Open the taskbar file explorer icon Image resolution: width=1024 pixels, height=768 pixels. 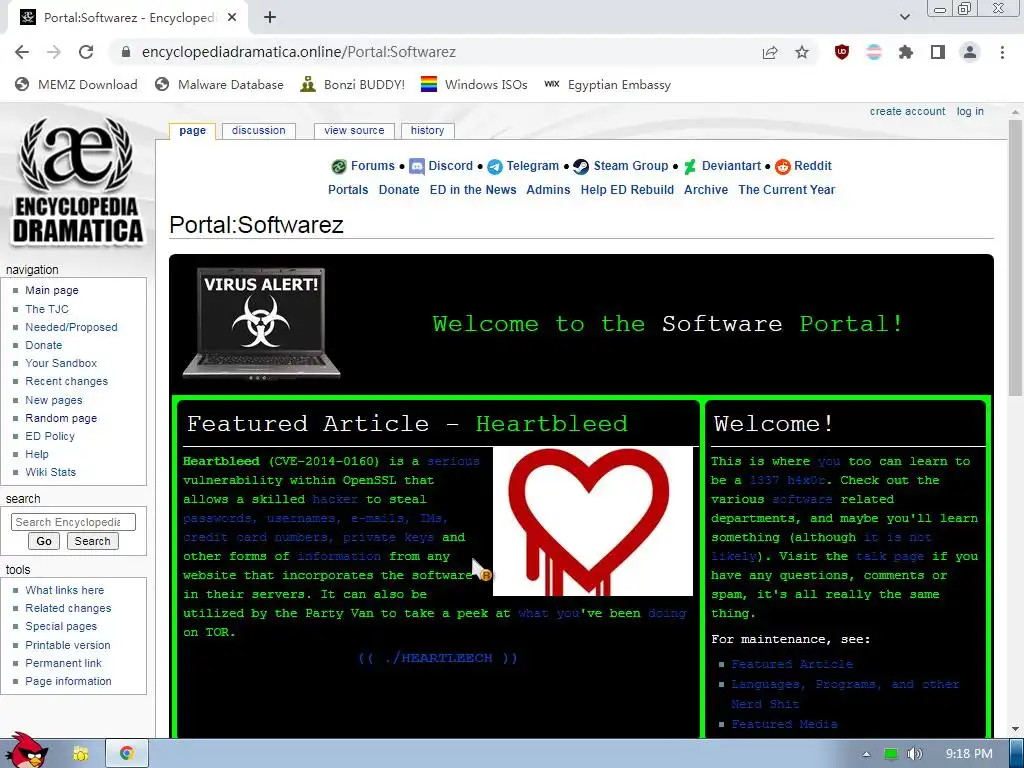coord(81,753)
